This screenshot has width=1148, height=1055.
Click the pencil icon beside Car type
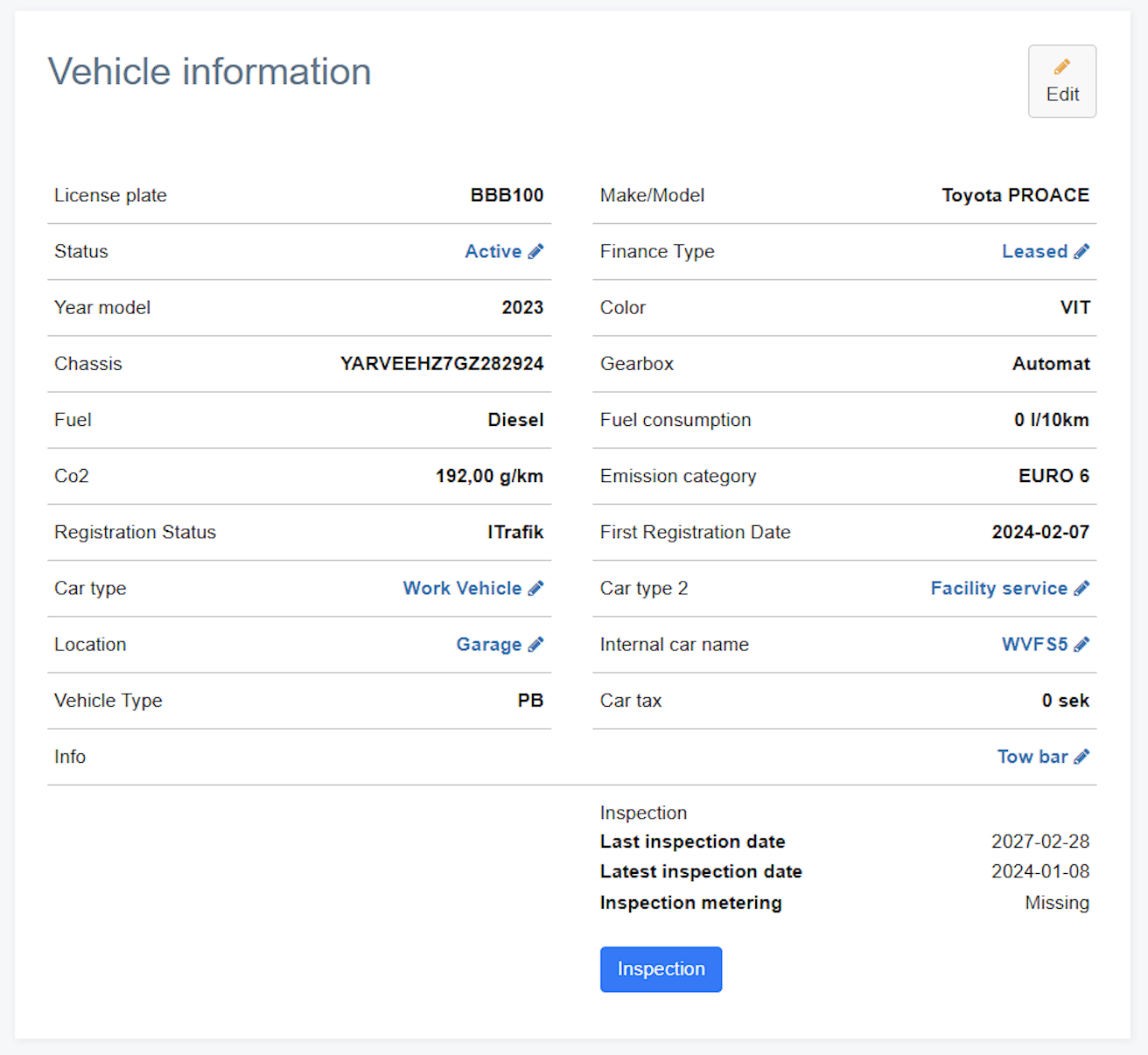pyautogui.click(x=536, y=588)
